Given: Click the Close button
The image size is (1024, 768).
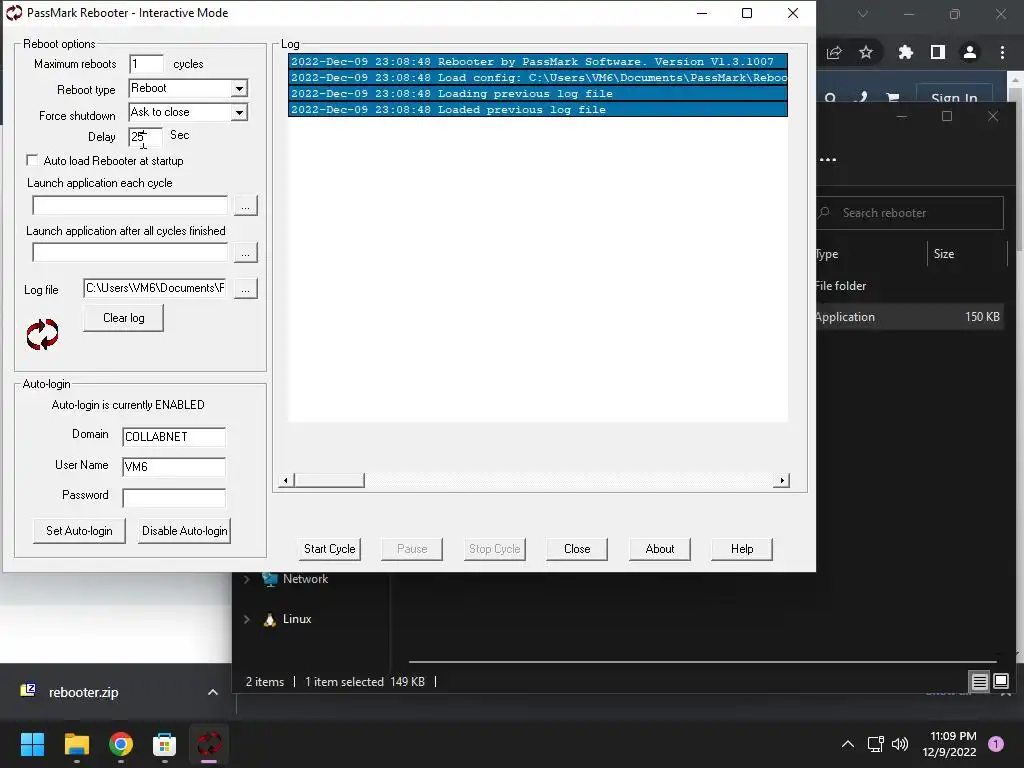Looking at the screenshot, I should click(577, 549).
